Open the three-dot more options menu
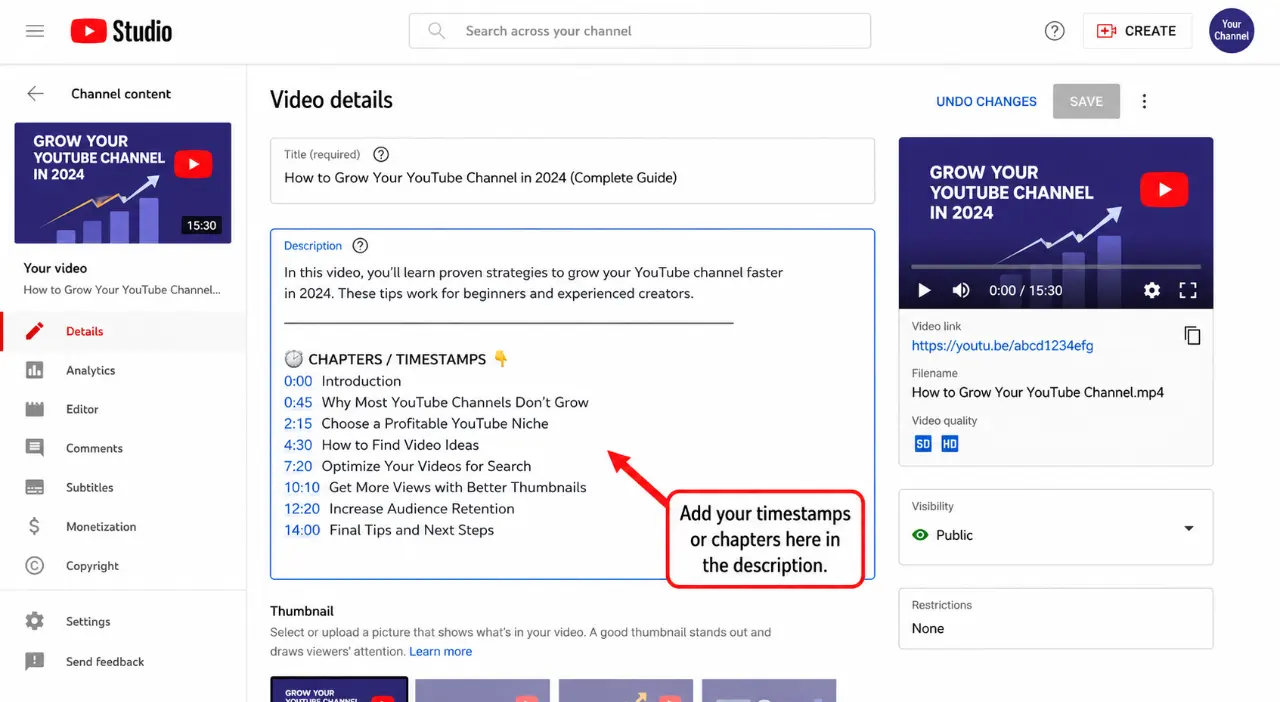1280x702 pixels. [1145, 101]
